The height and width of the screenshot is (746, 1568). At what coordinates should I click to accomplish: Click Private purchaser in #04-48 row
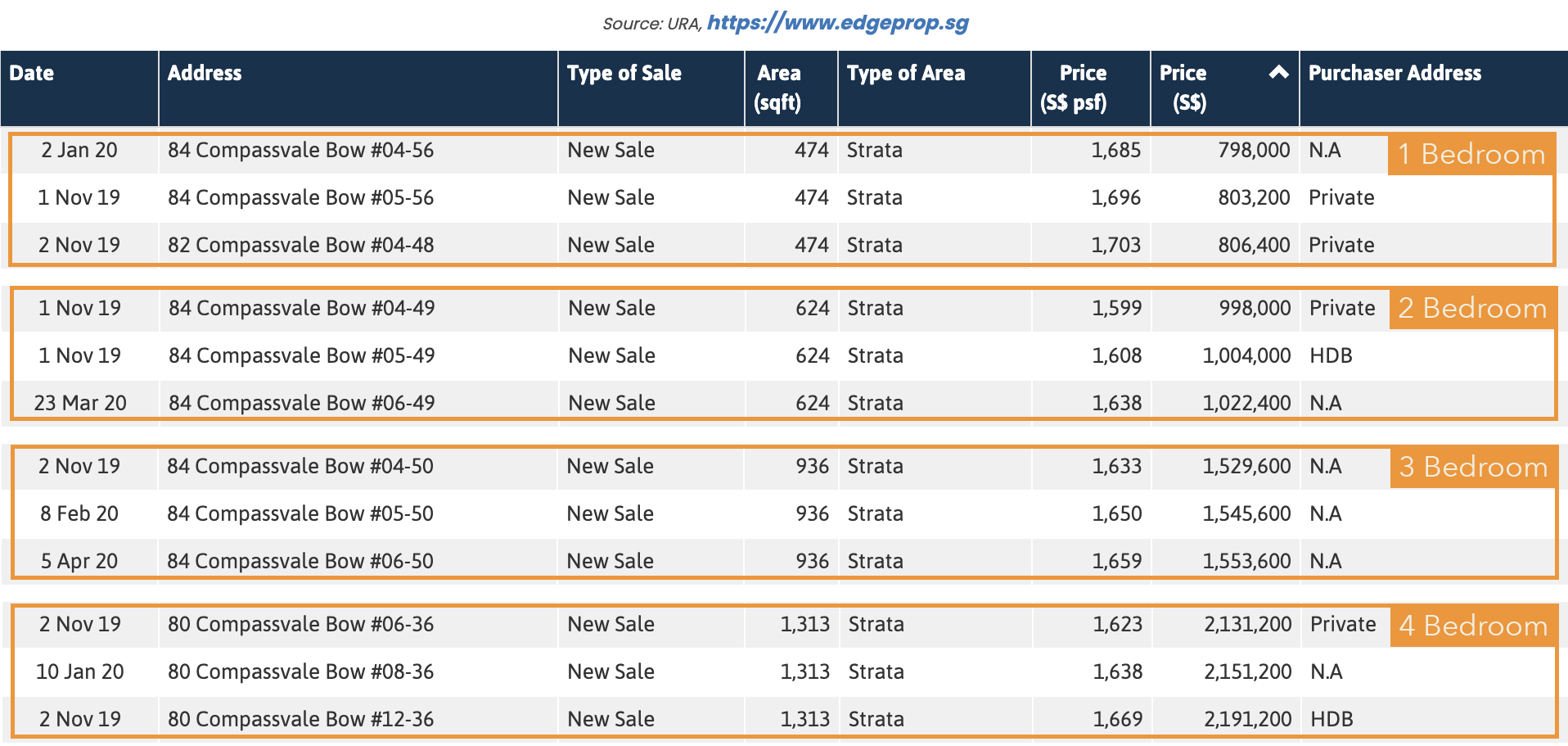coord(1341,246)
